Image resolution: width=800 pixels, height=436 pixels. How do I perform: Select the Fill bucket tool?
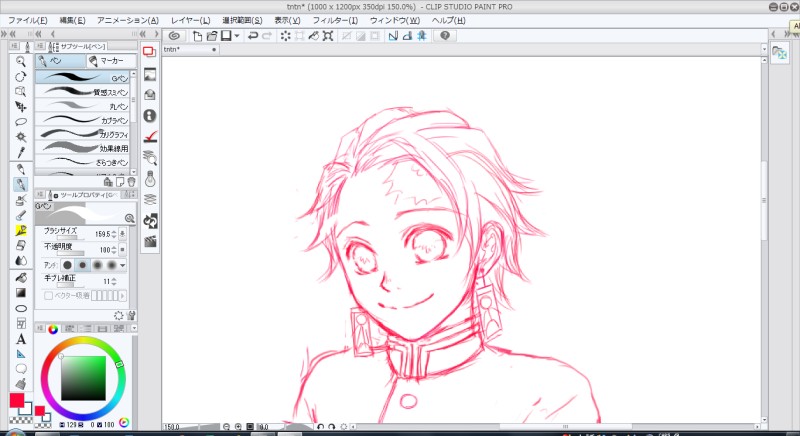[20, 278]
